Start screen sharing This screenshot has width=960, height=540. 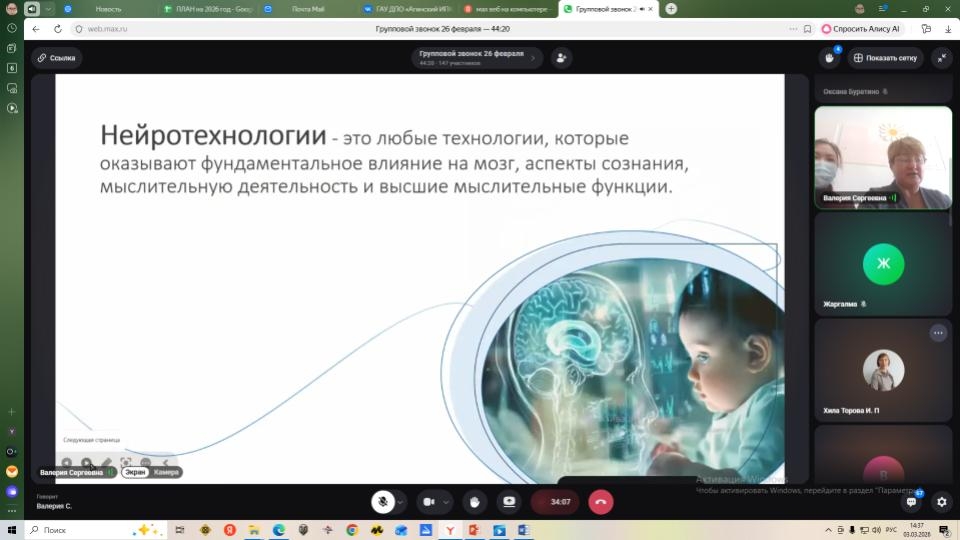coord(509,501)
